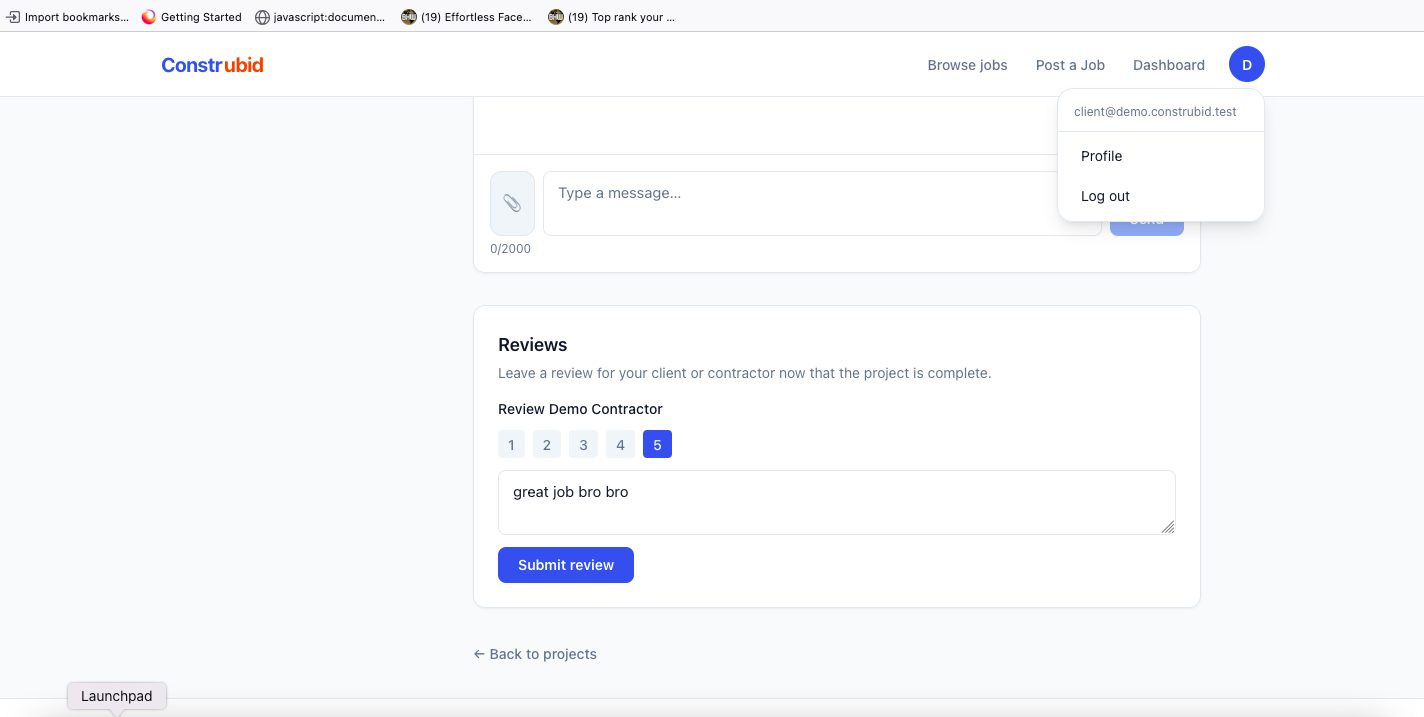Go to Browse jobs in navbar
This screenshot has height=717, width=1424.
[x=967, y=65]
